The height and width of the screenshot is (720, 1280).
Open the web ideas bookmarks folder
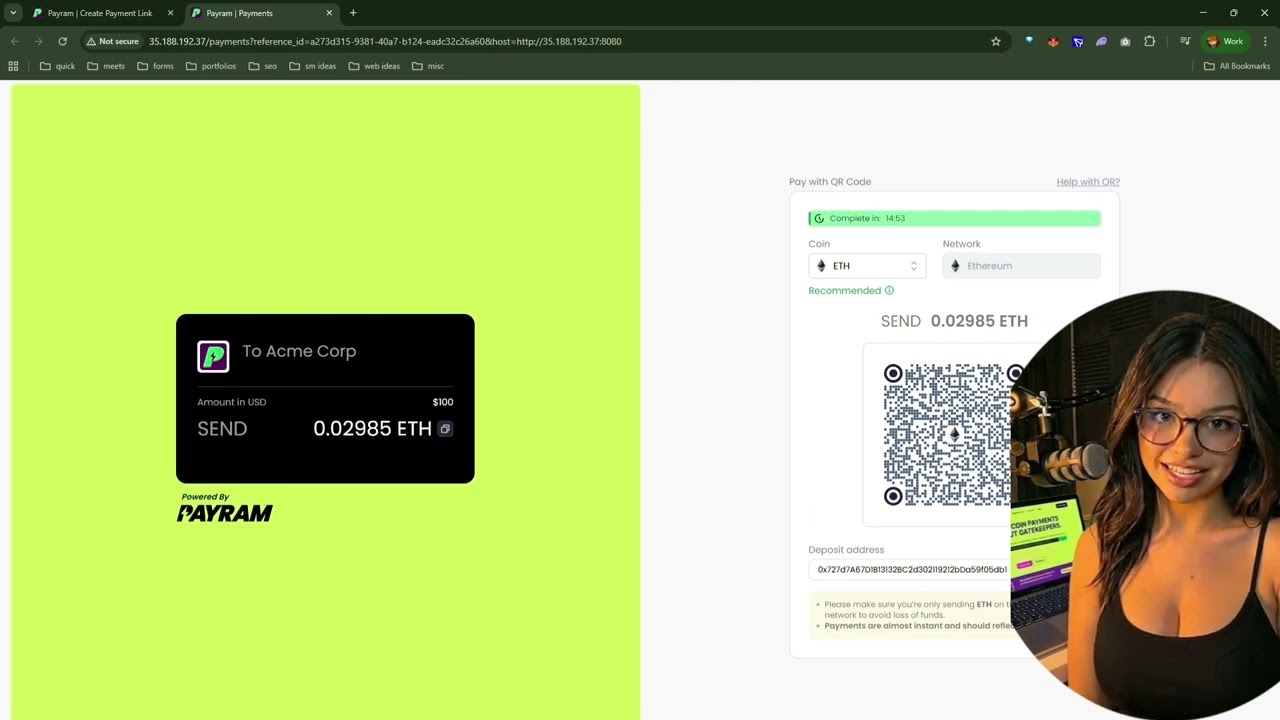pos(374,66)
